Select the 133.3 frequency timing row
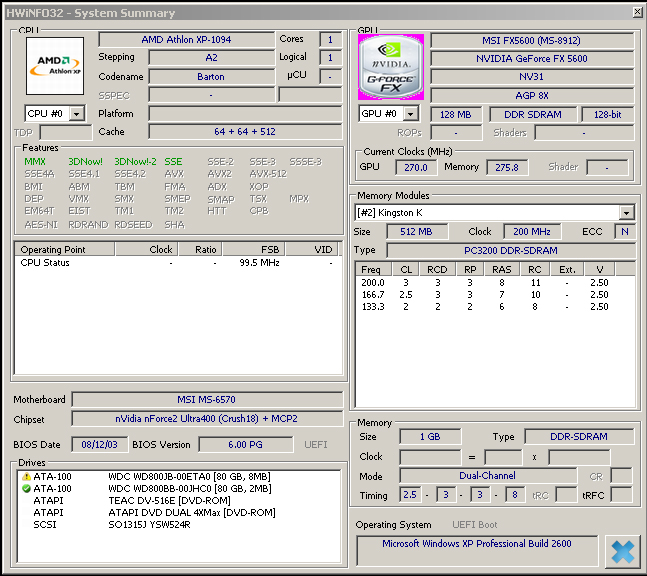 495,307
